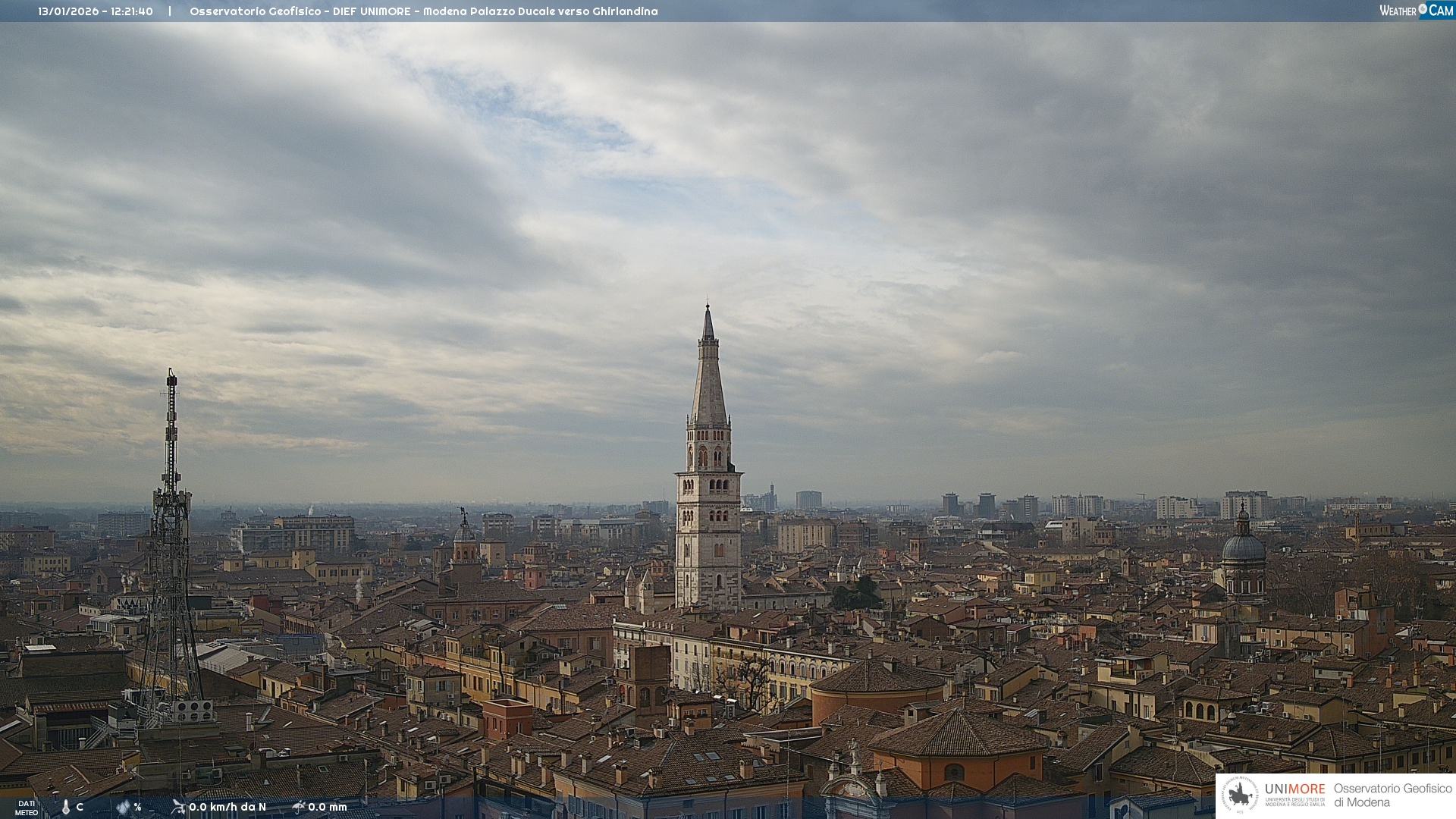
Task: Click the 0.0 mm rainfall reading
Action: click(x=328, y=807)
